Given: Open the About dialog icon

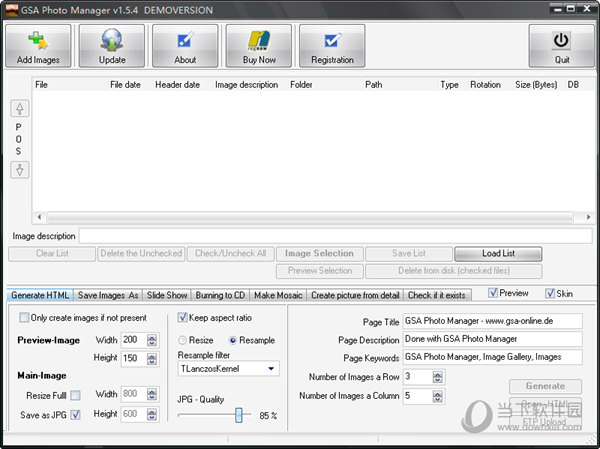Looking at the screenshot, I should [x=185, y=41].
